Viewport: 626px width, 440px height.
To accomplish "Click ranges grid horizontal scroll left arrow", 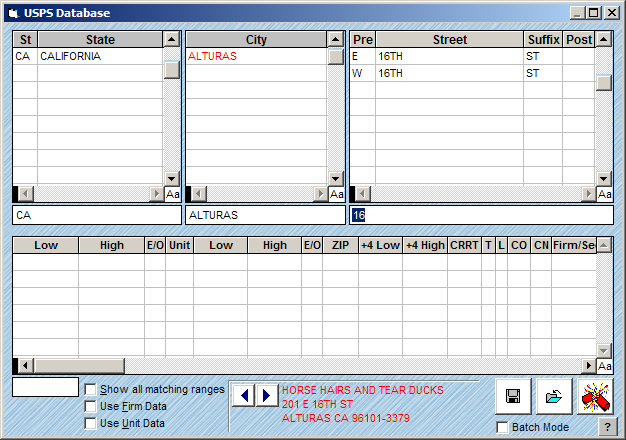I will [x=26, y=366].
